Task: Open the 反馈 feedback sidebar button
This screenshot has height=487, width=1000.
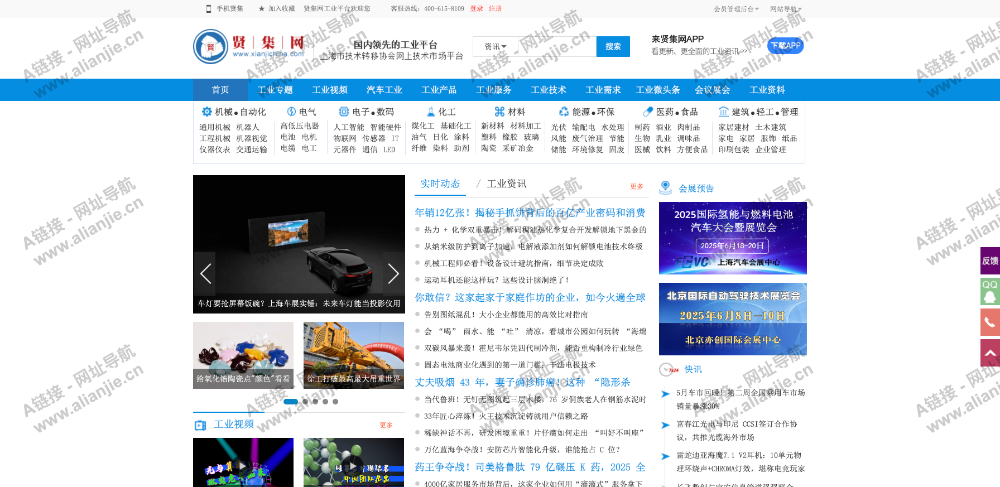Action: pos(990,261)
